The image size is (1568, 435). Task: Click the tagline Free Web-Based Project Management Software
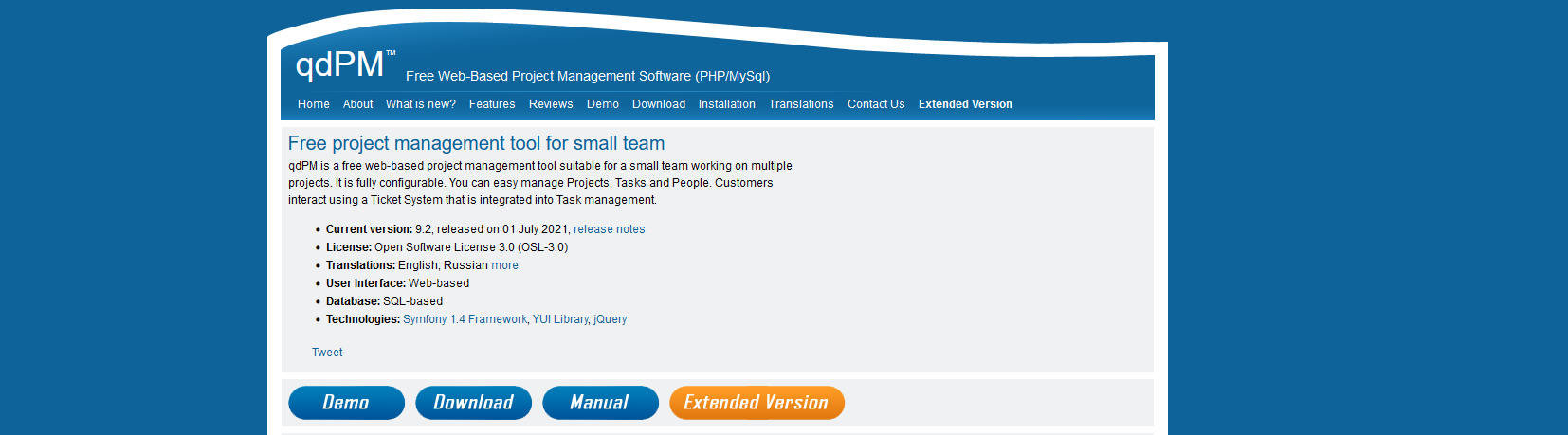[x=588, y=76]
